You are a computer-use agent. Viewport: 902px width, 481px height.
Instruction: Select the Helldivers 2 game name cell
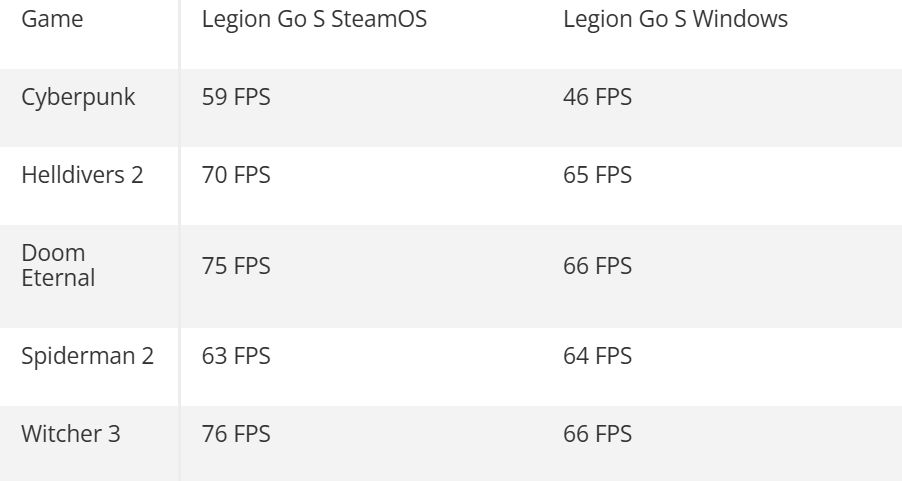tap(83, 175)
